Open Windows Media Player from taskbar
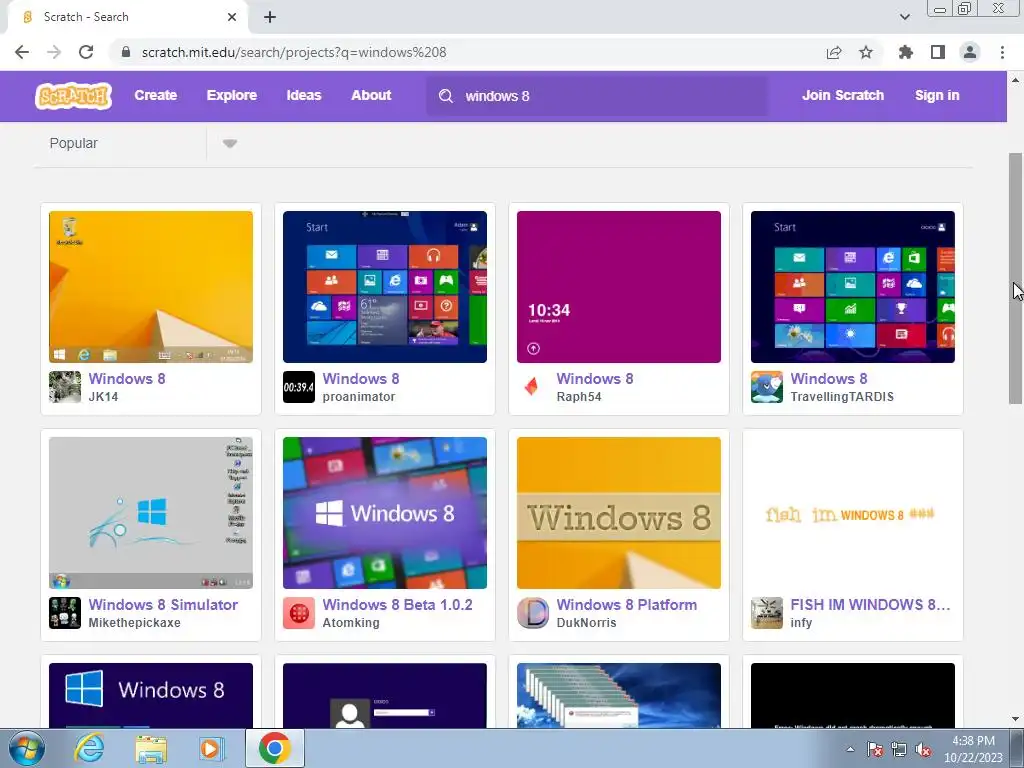Viewport: 1024px width, 768px height. [x=212, y=748]
